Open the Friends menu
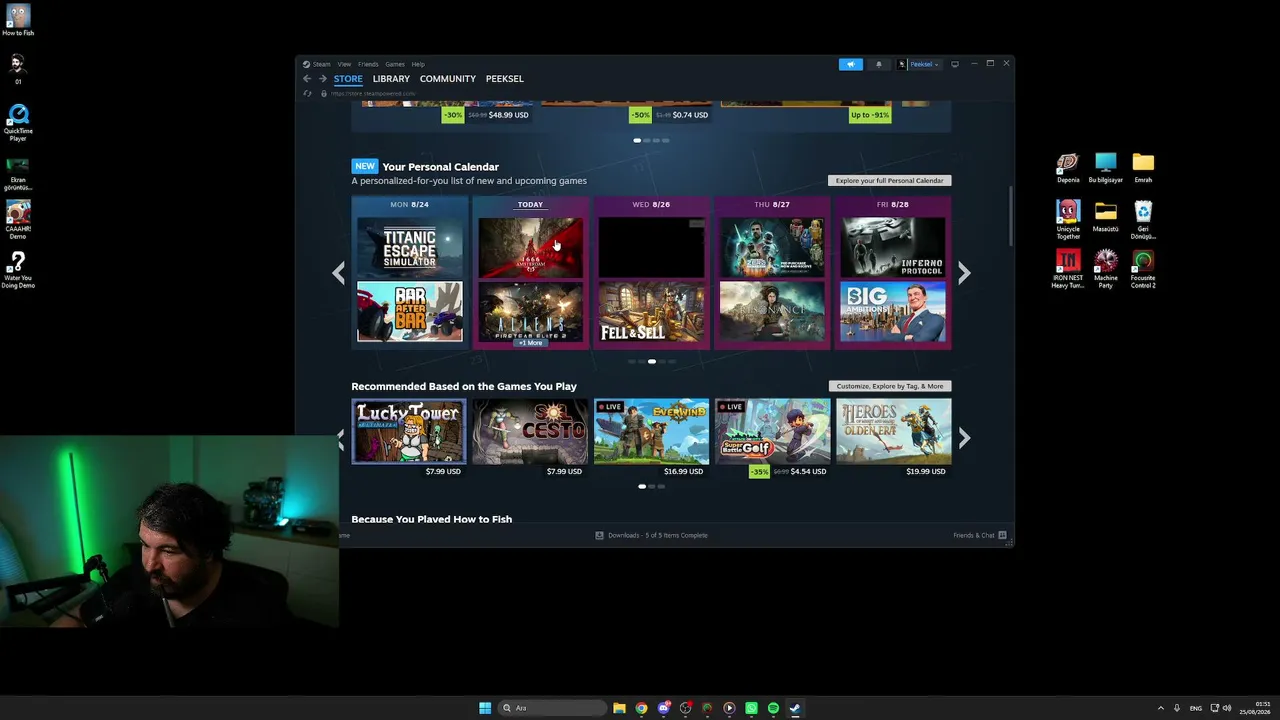Image resolution: width=1280 pixels, height=720 pixels. [368, 64]
